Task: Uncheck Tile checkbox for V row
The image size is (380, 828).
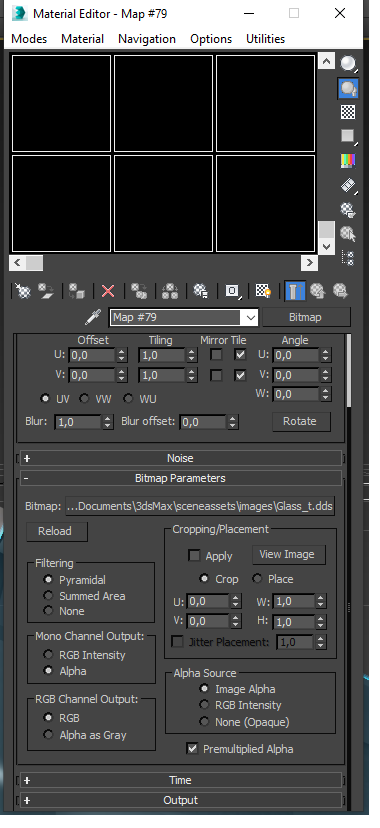Action: pyautogui.click(x=240, y=375)
